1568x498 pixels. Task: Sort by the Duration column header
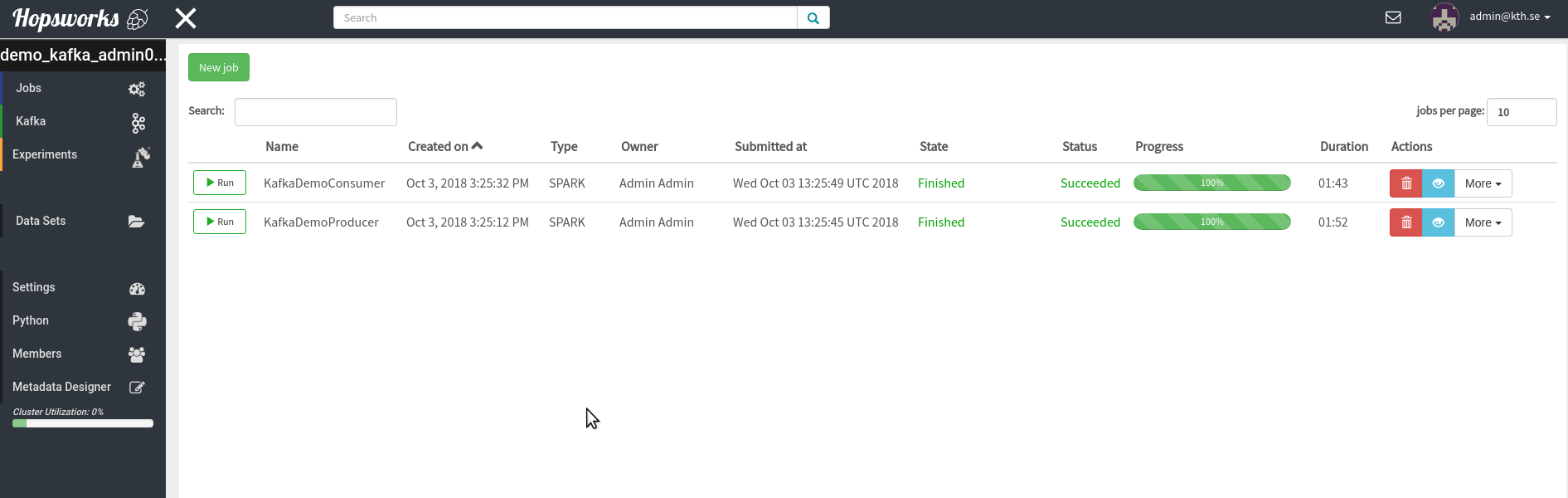1344,146
